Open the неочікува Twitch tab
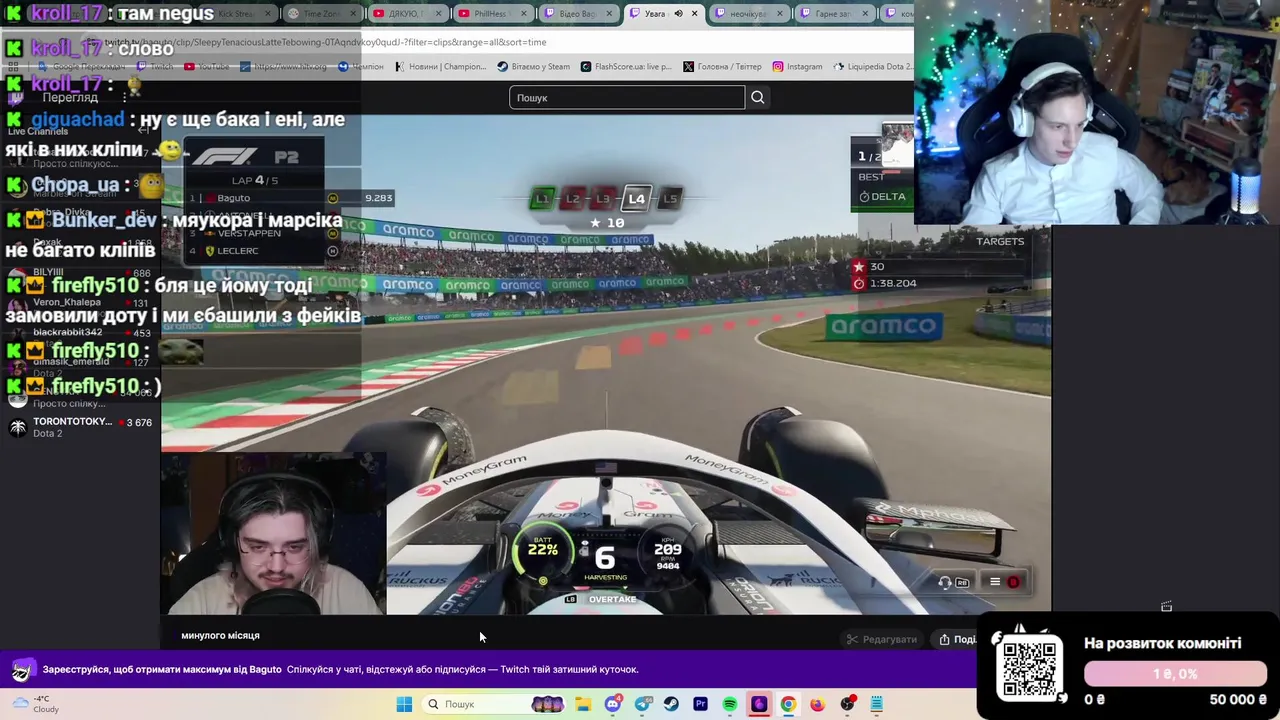The image size is (1280, 720). point(750,14)
